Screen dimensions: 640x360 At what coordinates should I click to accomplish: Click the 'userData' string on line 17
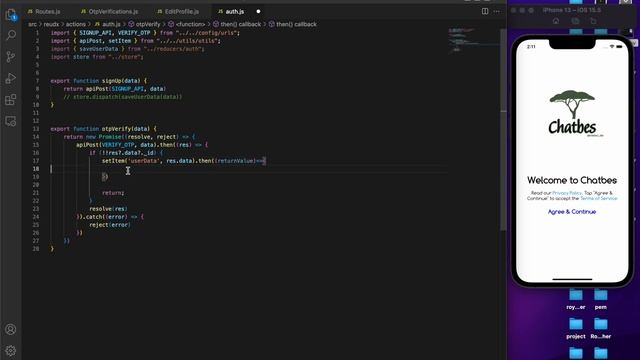tap(143, 161)
